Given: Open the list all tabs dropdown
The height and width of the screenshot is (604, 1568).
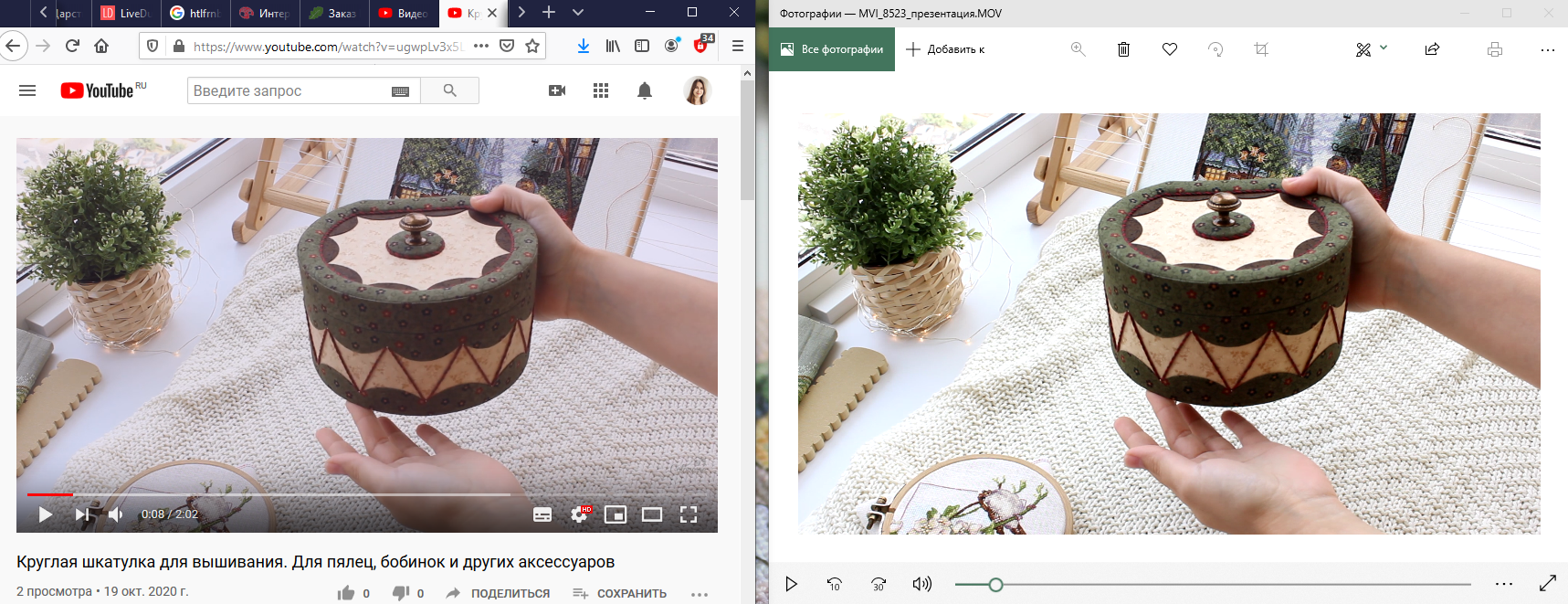Looking at the screenshot, I should pos(577,13).
